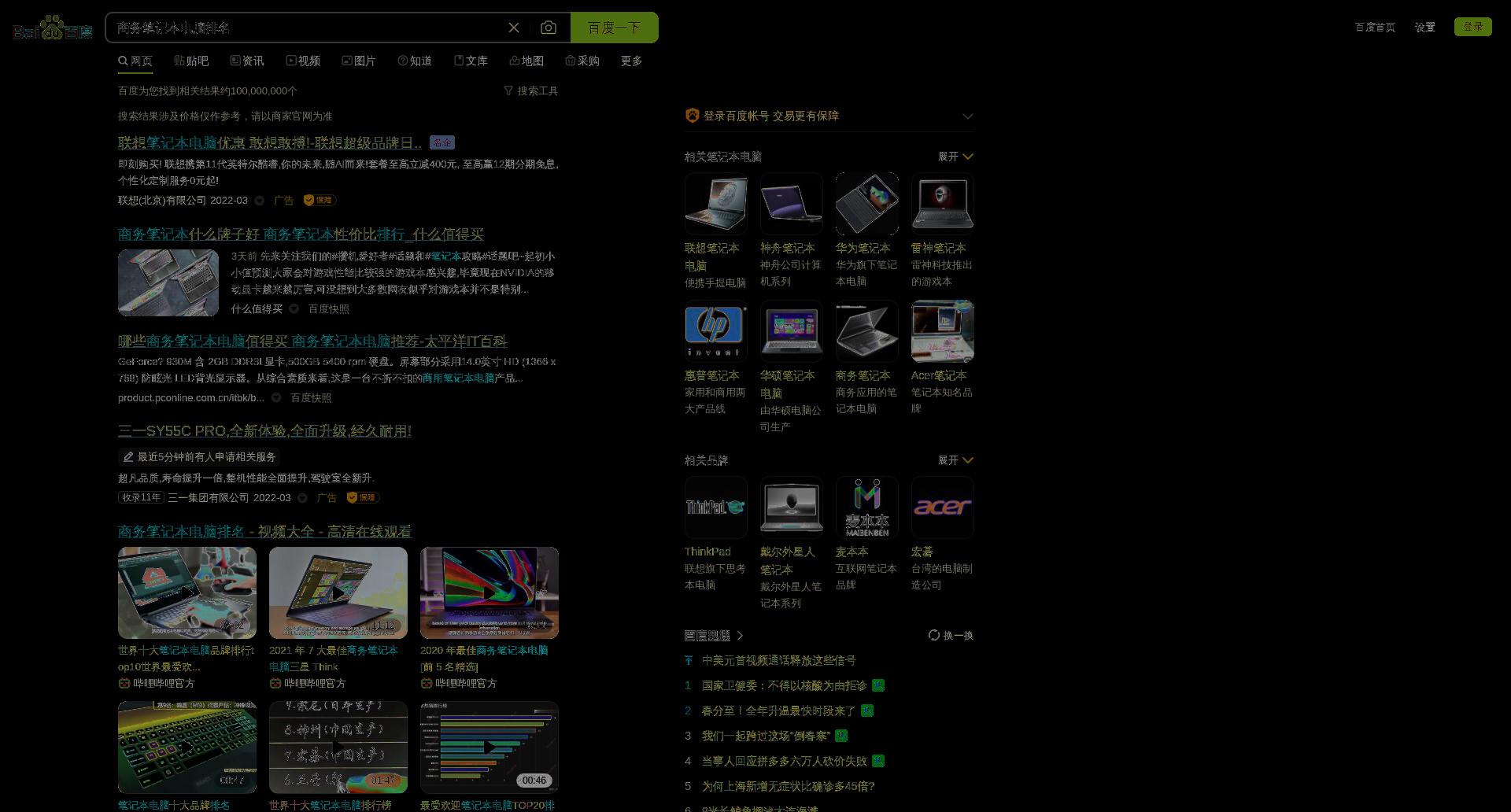
Task: Play 2021年7大最佳商务笔记本 video
Action: [x=338, y=592]
